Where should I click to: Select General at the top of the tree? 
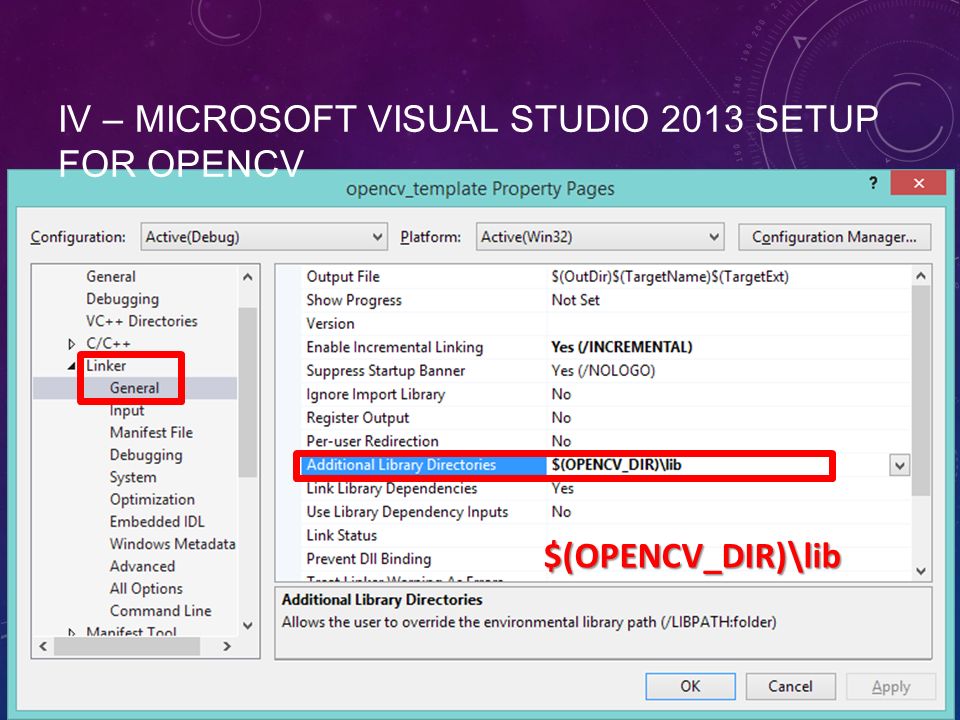point(111,277)
